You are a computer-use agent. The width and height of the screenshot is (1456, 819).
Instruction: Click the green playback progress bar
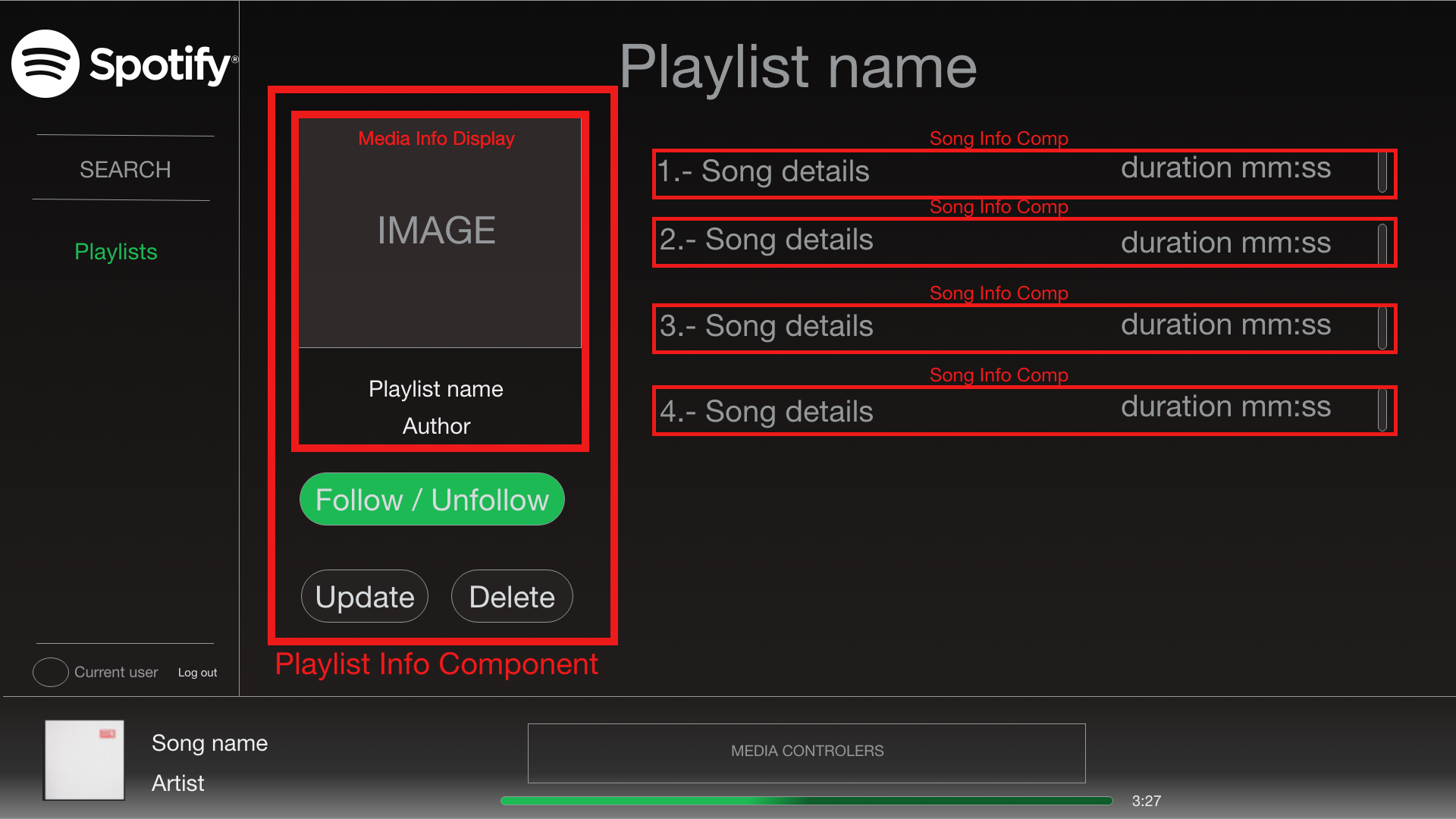point(805,801)
